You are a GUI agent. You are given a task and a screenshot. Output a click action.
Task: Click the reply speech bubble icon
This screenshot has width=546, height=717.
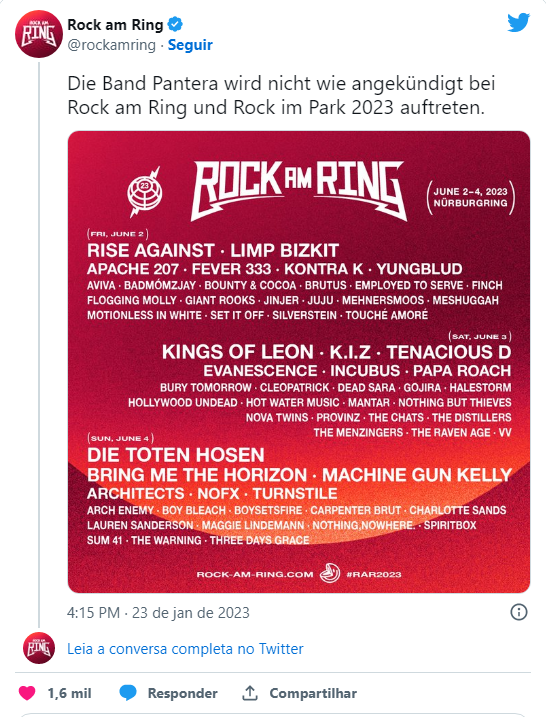(128, 693)
